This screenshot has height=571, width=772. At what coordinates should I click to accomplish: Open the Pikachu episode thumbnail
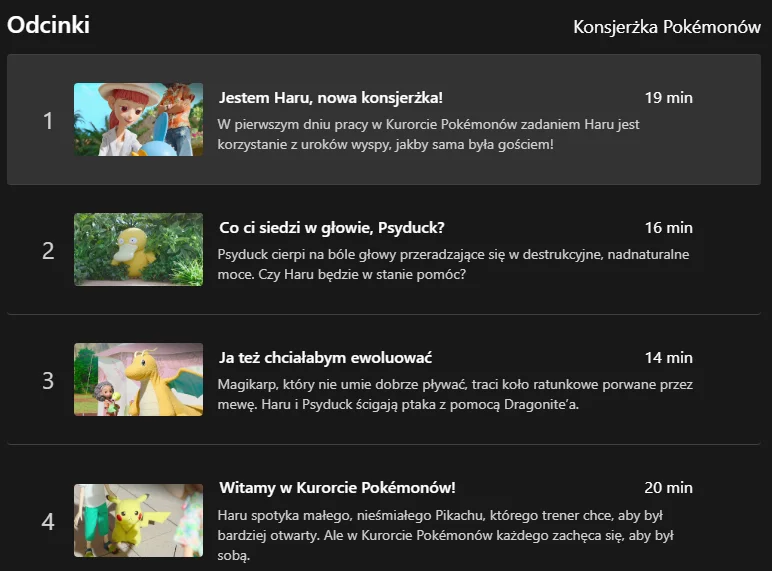tap(138, 520)
